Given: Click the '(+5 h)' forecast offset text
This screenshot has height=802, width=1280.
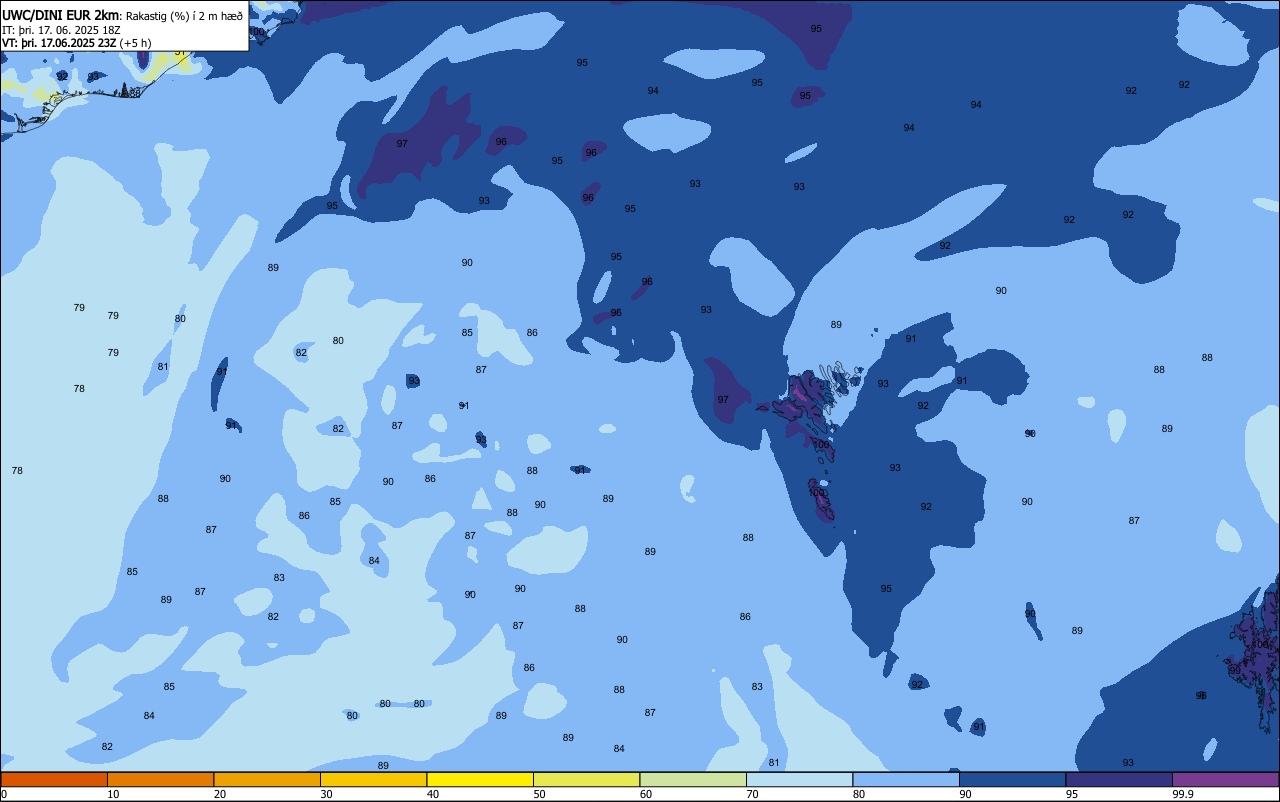Looking at the screenshot, I should pos(135,42).
